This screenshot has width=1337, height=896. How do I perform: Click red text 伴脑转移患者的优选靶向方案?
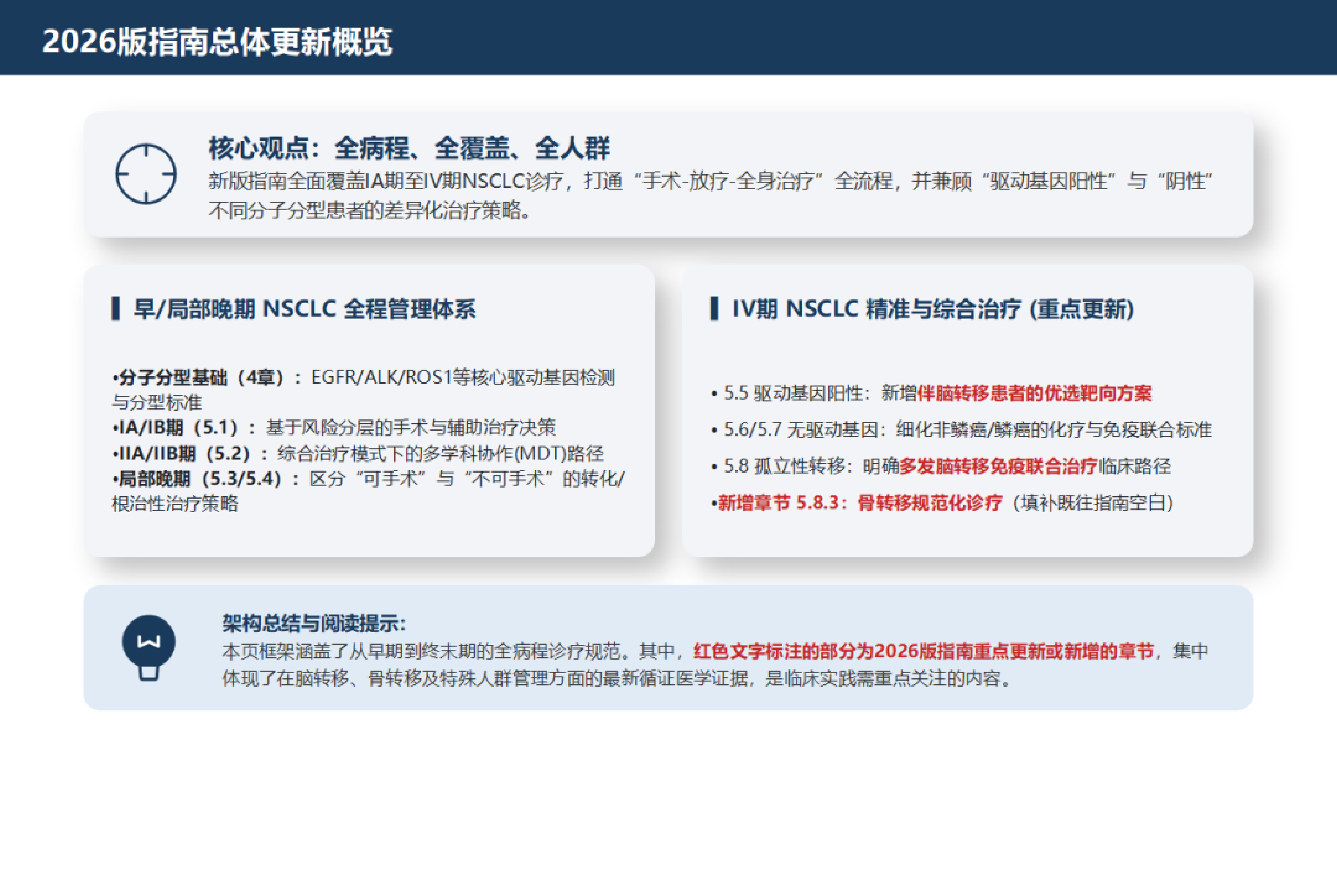[1034, 393]
